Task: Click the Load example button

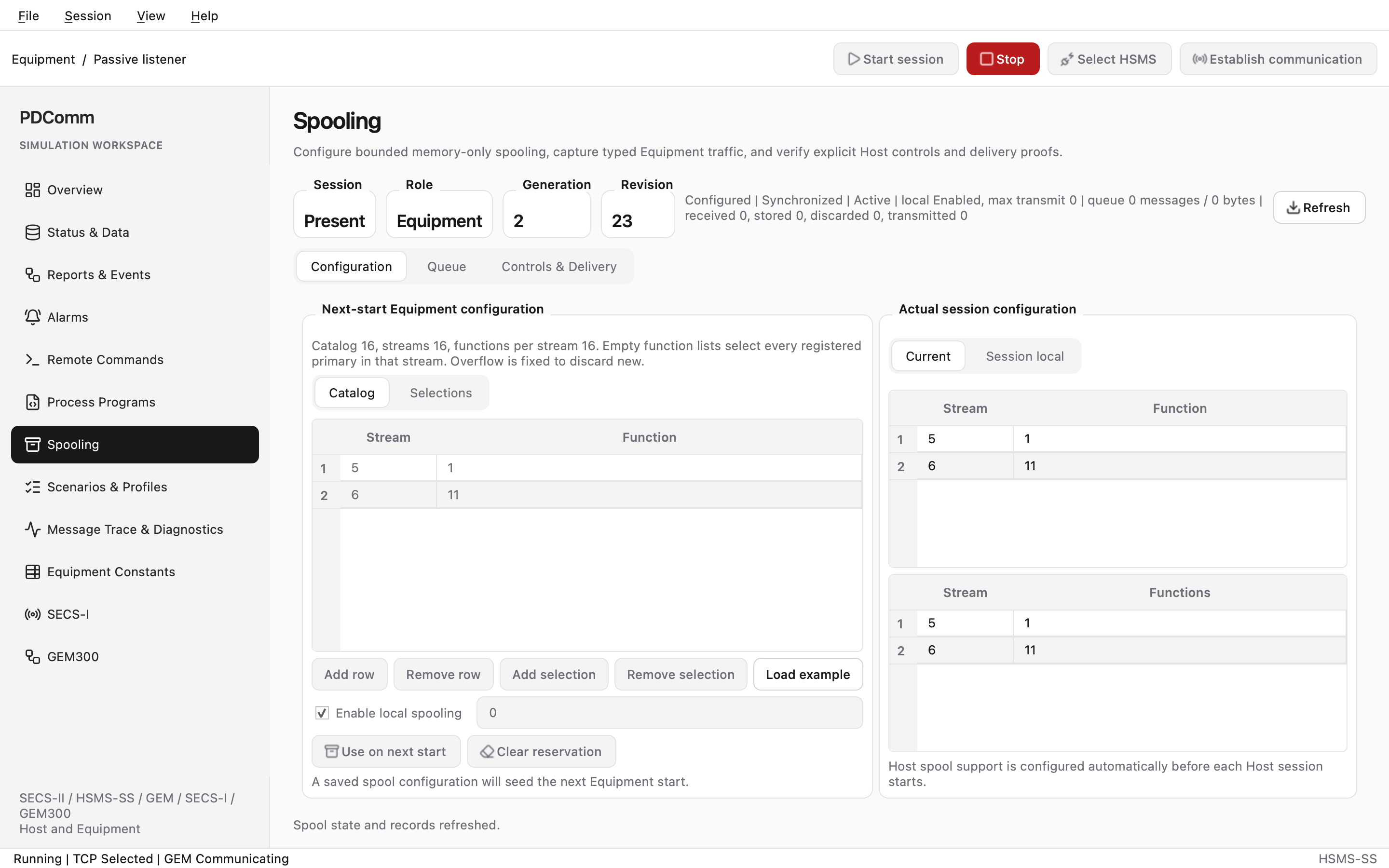Action: (807, 675)
